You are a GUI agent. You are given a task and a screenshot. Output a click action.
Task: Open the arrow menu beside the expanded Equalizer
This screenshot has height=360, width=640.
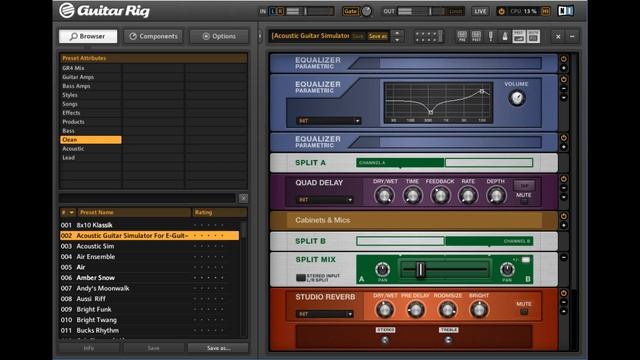point(564,98)
